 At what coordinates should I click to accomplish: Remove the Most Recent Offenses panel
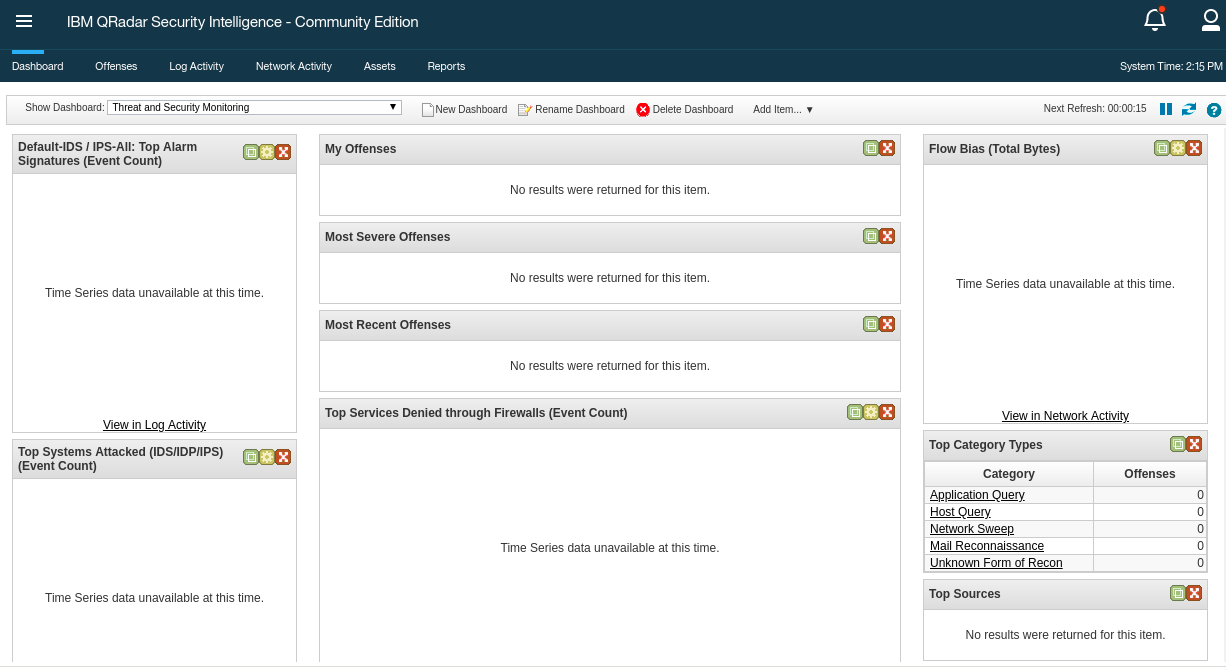click(x=887, y=324)
